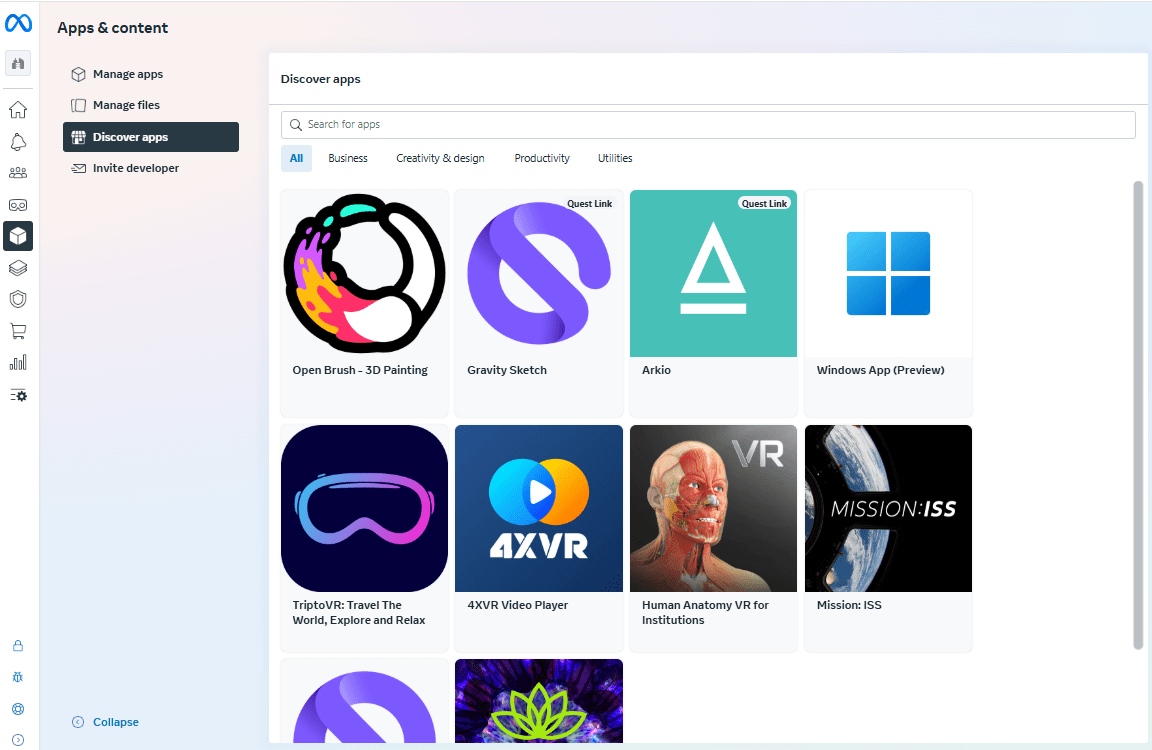Open notifications bell icon
This screenshot has width=1152, height=750.
(18, 142)
